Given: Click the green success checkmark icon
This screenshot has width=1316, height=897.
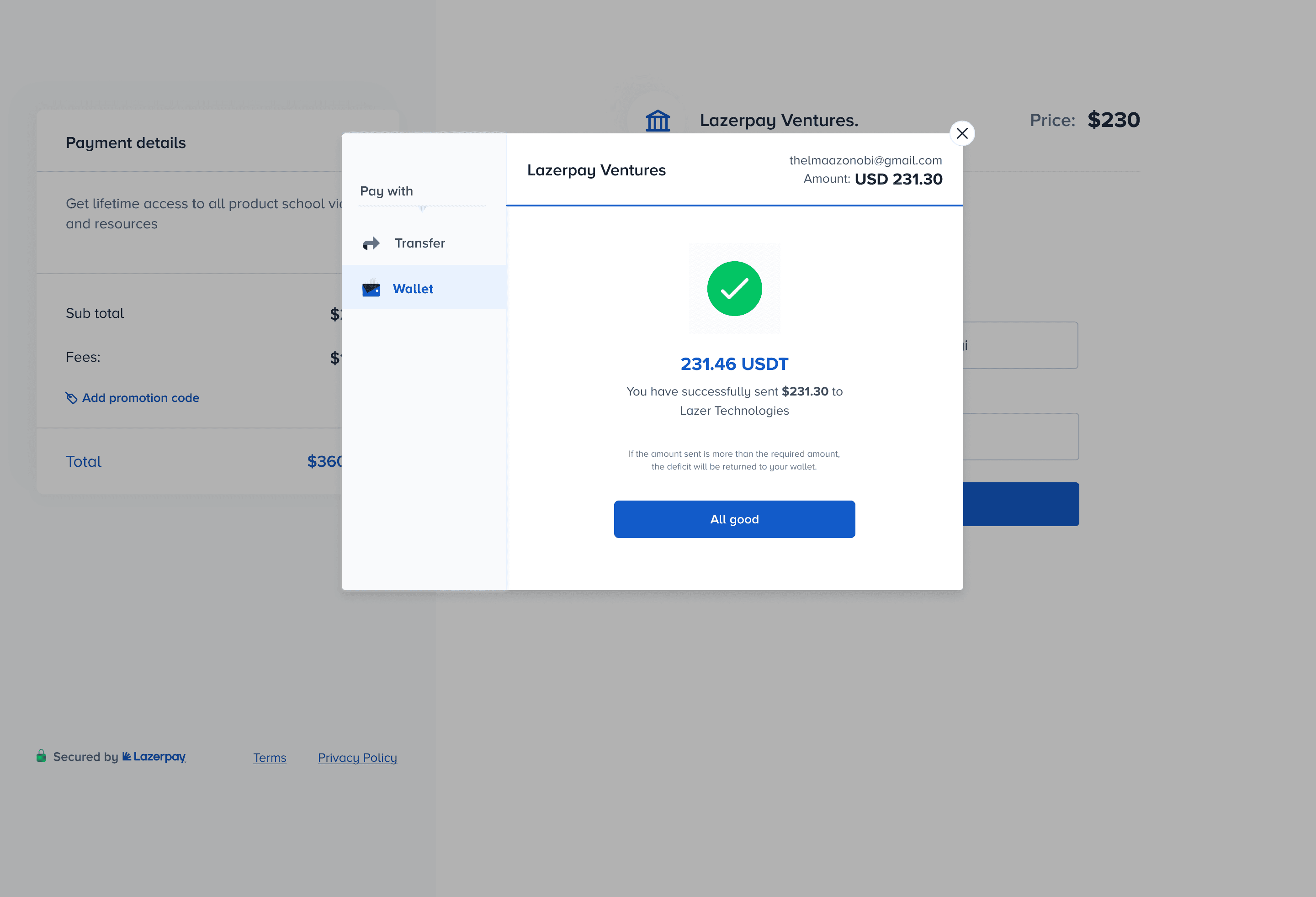Looking at the screenshot, I should (x=734, y=289).
